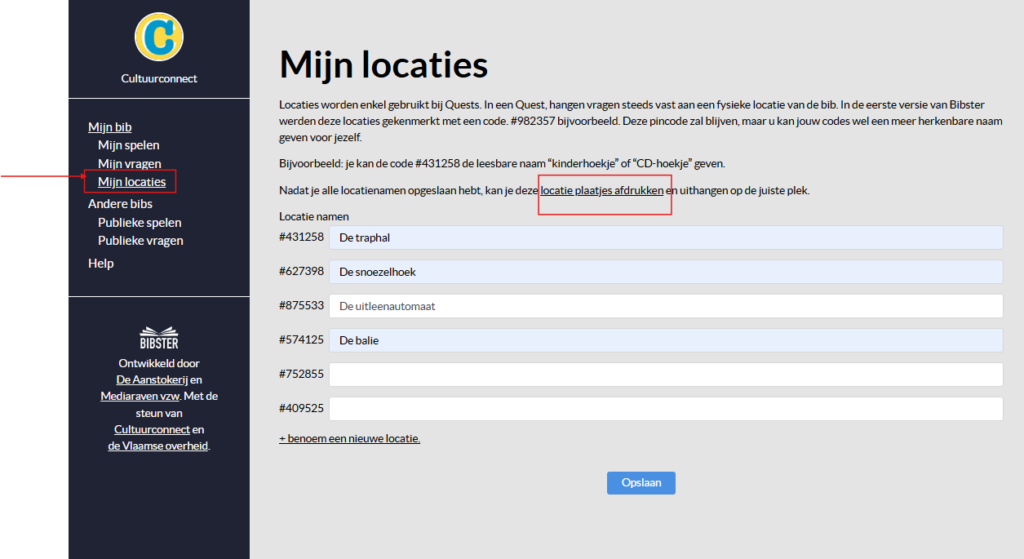The height and width of the screenshot is (559, 1024).
Task: Focus the input for code #875533
Action: [666, 306]
